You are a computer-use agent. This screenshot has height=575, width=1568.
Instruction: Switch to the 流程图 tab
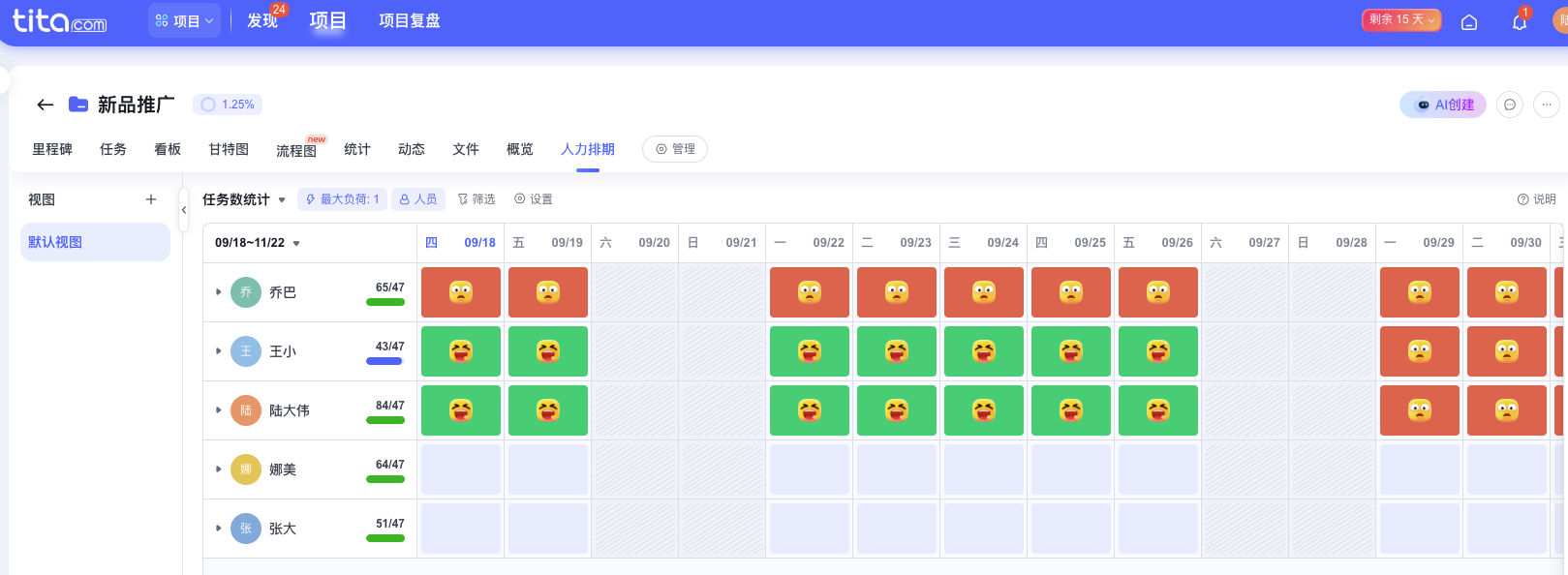296,151
